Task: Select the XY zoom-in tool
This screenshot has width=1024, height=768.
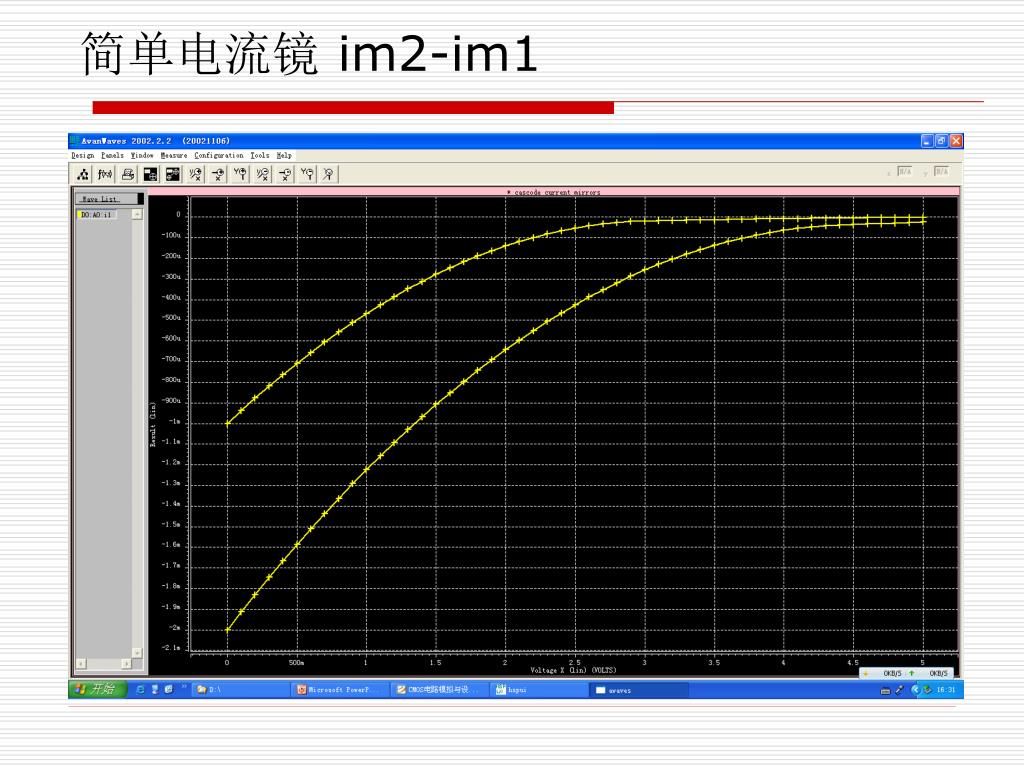Action: 195,174
